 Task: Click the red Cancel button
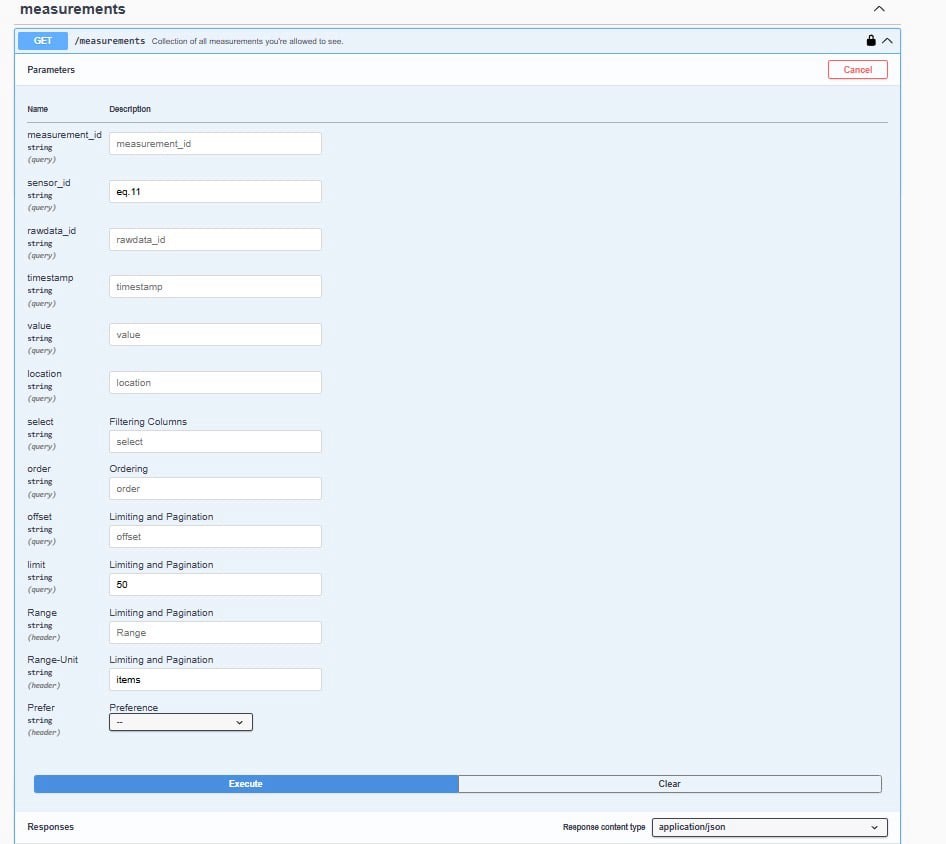(857, 70)
